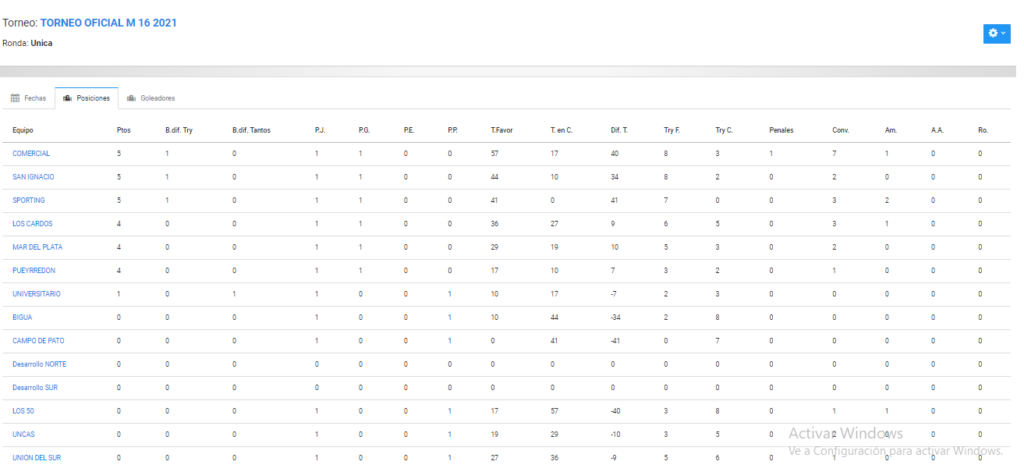This screenshot has width=1024, height=472.
Task: Open the COMERCIAL team link
Action: point(31,153)
